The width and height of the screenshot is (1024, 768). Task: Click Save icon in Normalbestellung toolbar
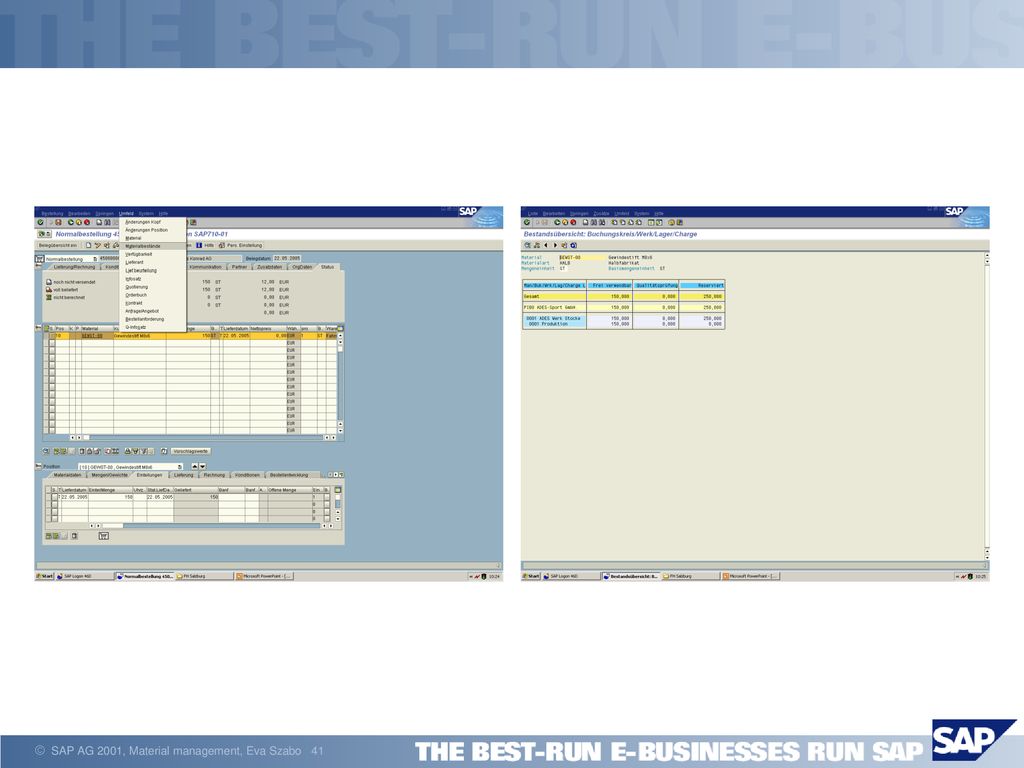tap(58, 222)
